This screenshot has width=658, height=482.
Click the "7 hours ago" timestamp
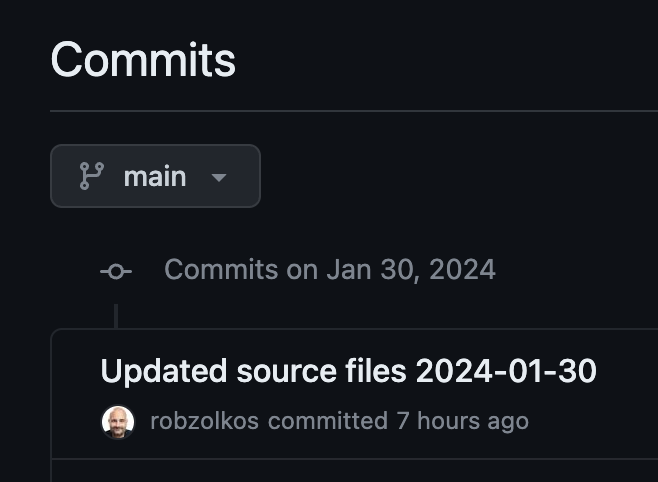pos(462,421)
